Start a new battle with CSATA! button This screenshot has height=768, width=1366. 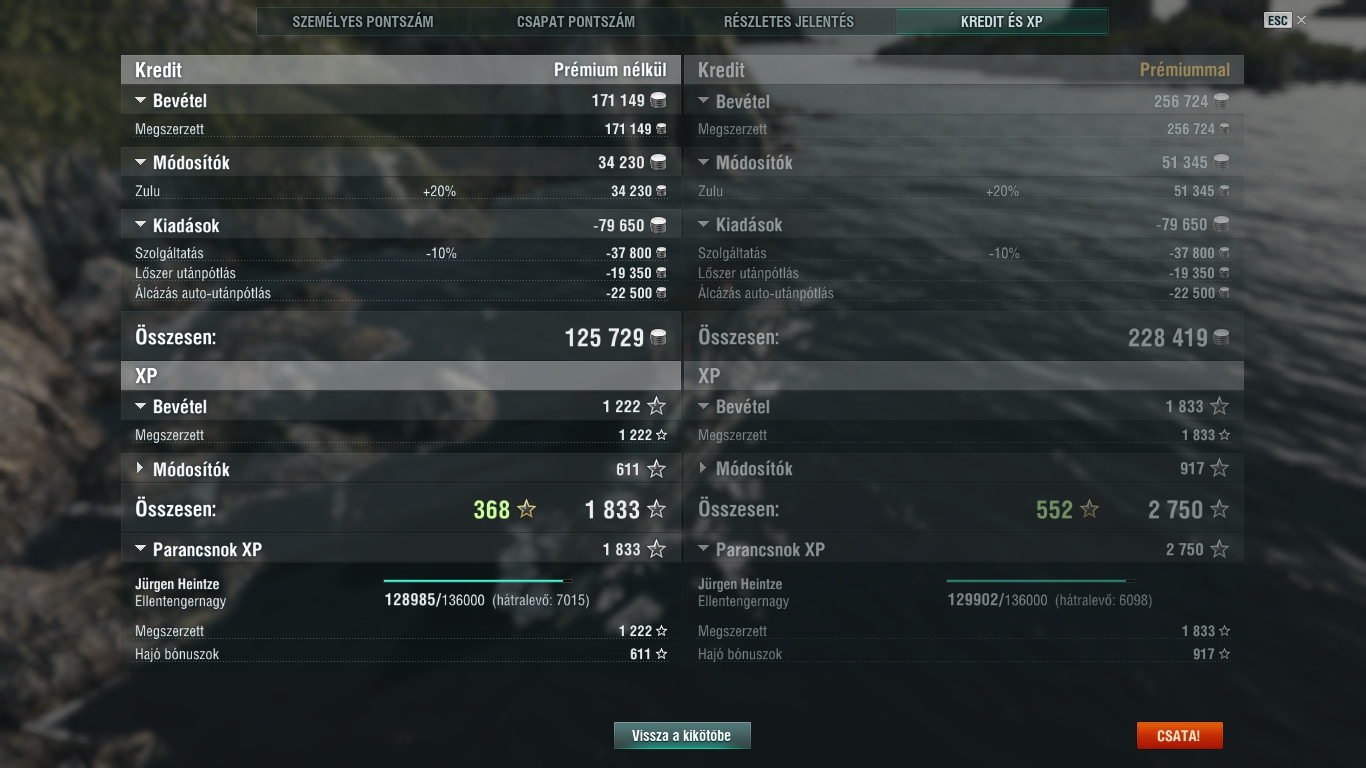coord(1179,736)
